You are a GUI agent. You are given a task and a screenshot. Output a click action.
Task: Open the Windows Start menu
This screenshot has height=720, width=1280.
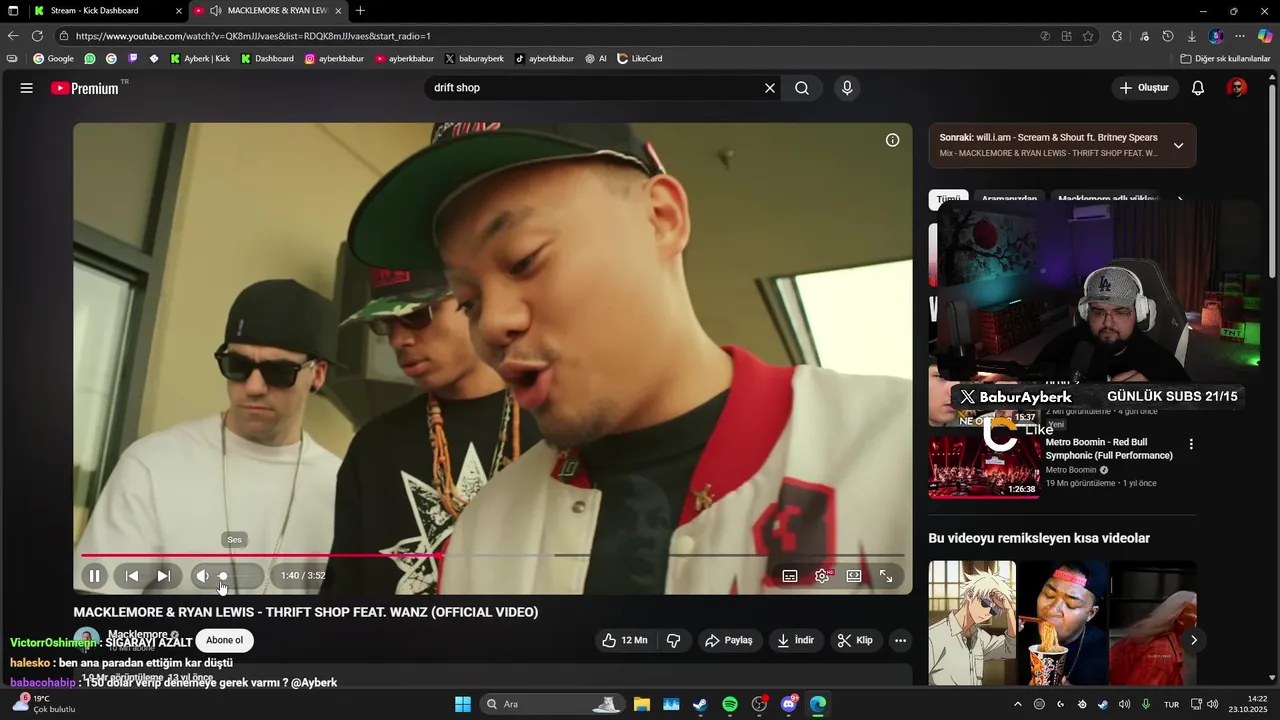(x=463, y=704)
